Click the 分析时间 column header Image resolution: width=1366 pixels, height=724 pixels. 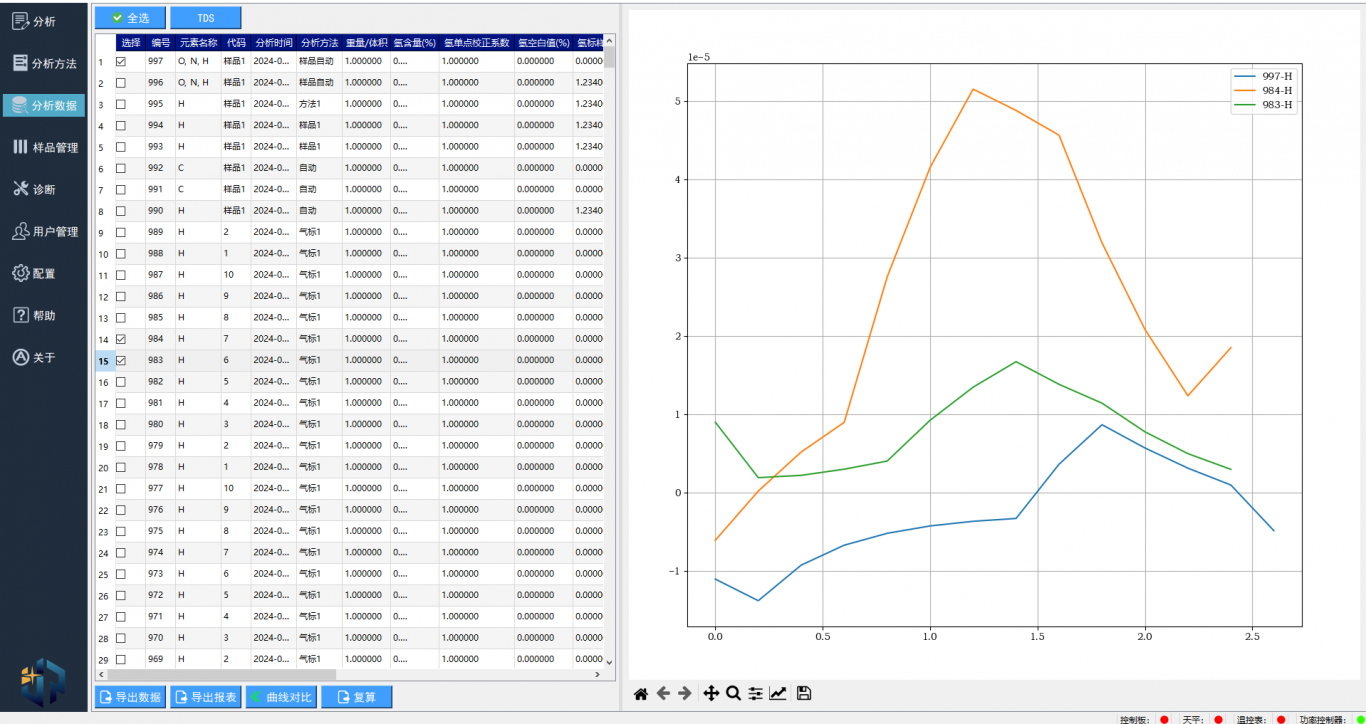point(273,43)
